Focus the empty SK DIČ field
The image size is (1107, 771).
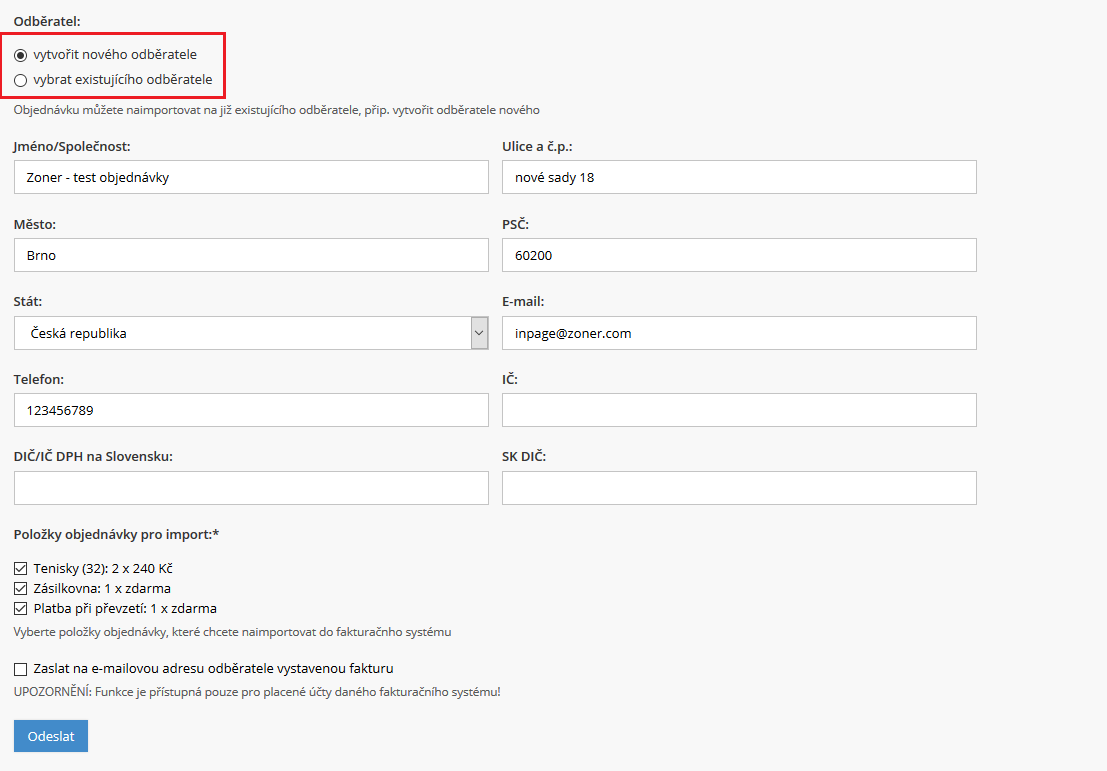click(738, 488)
